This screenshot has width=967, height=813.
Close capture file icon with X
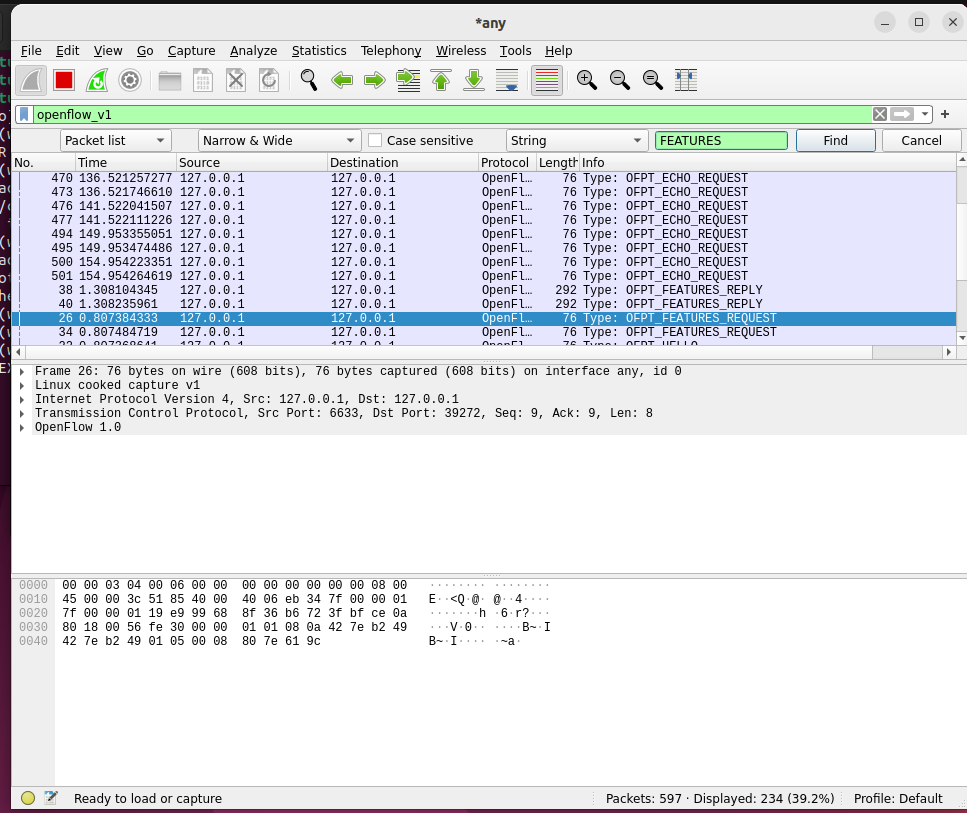(236, 80)
